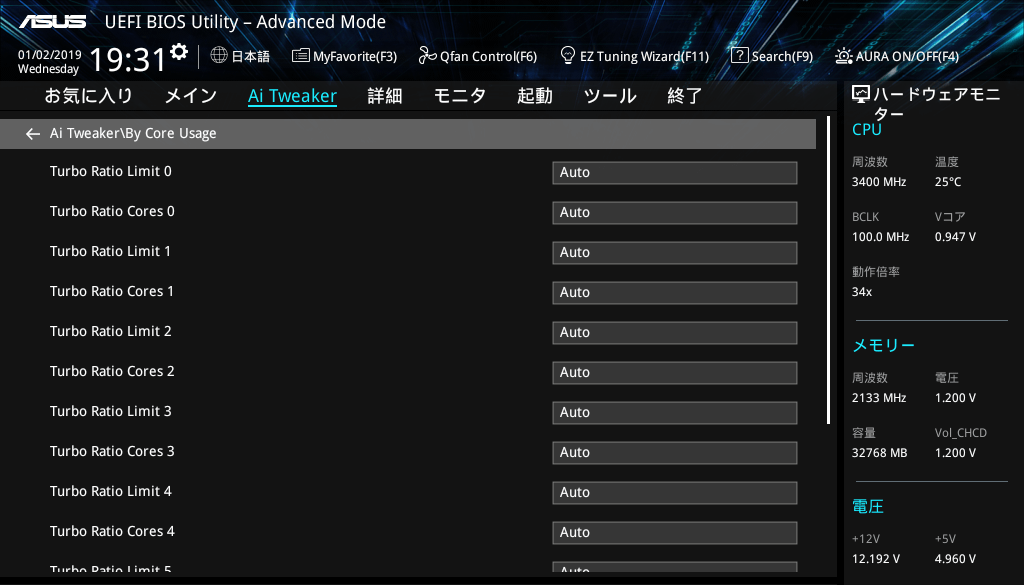The image size is (1024, 585).
Task: Click the 34x ratio value
Action: point(862,292)
